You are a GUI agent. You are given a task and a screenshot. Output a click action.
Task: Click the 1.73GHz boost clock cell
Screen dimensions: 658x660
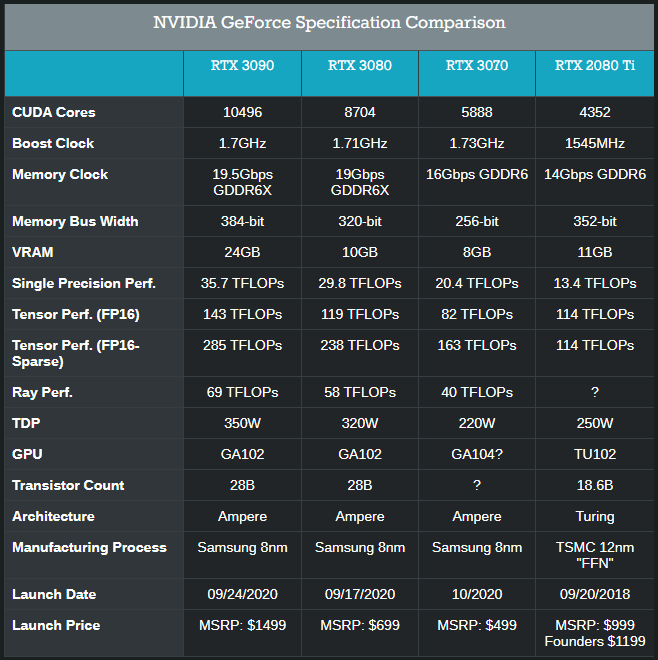477,144
